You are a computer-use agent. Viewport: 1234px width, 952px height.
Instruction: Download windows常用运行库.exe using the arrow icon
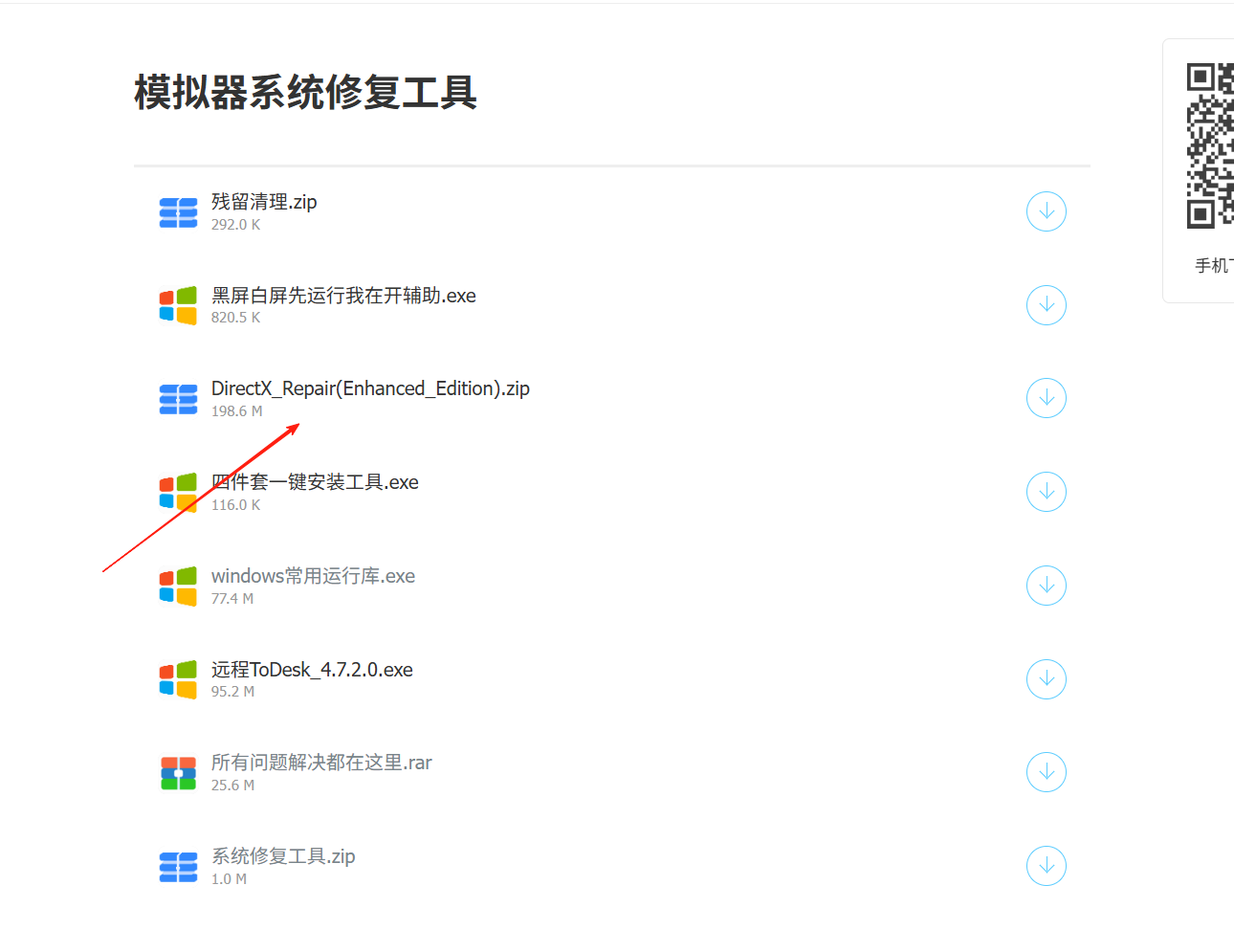[1046, 586]
